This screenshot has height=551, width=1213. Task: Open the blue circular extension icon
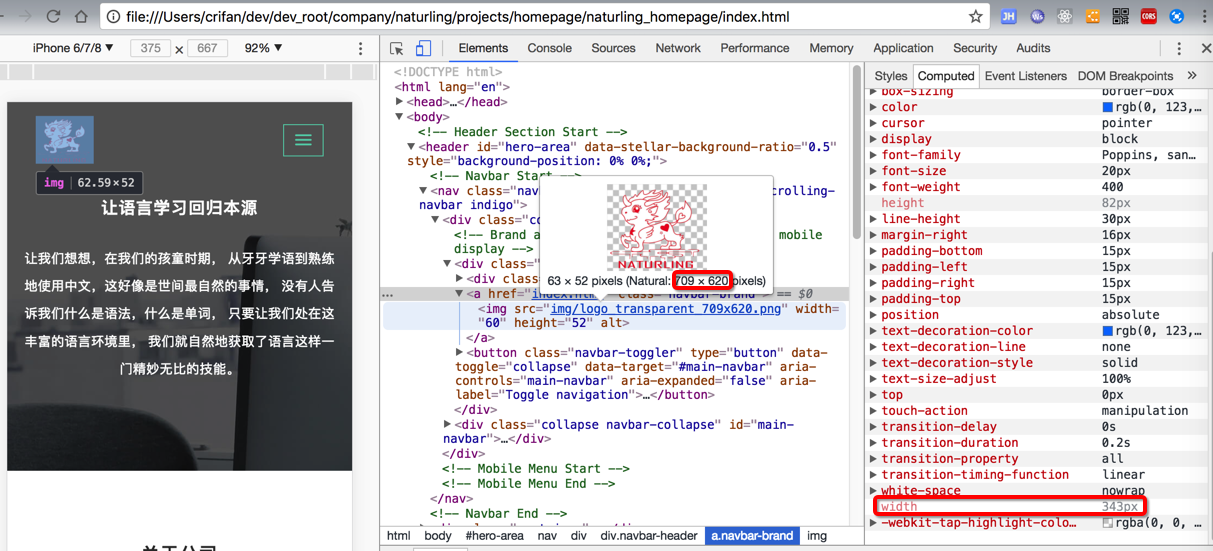click(1177, 16)
